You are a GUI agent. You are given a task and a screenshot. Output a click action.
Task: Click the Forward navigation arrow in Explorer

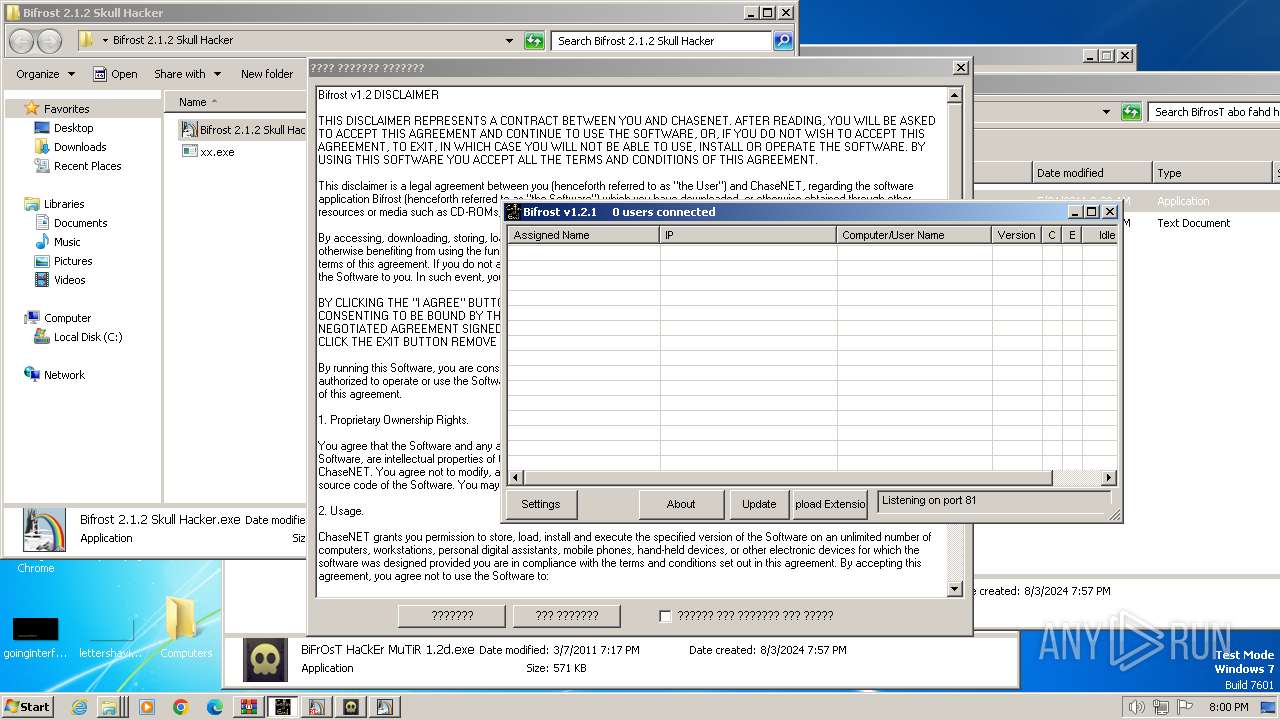(x=49, y=41)
